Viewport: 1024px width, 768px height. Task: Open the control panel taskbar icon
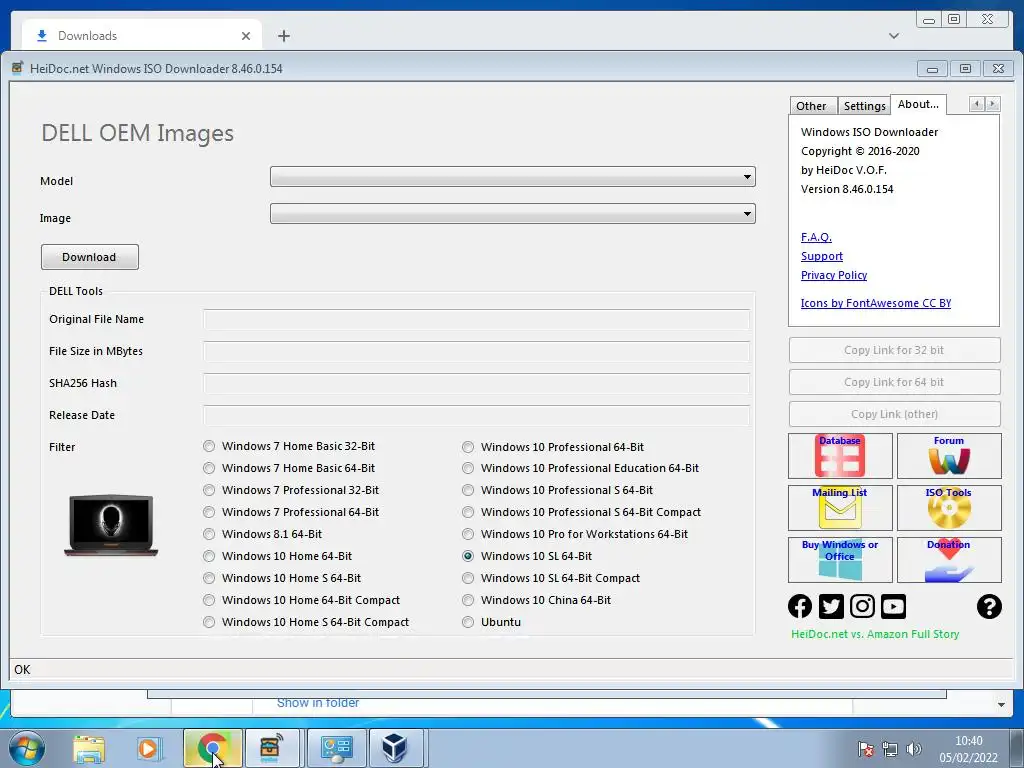click(x=336, y=748)
